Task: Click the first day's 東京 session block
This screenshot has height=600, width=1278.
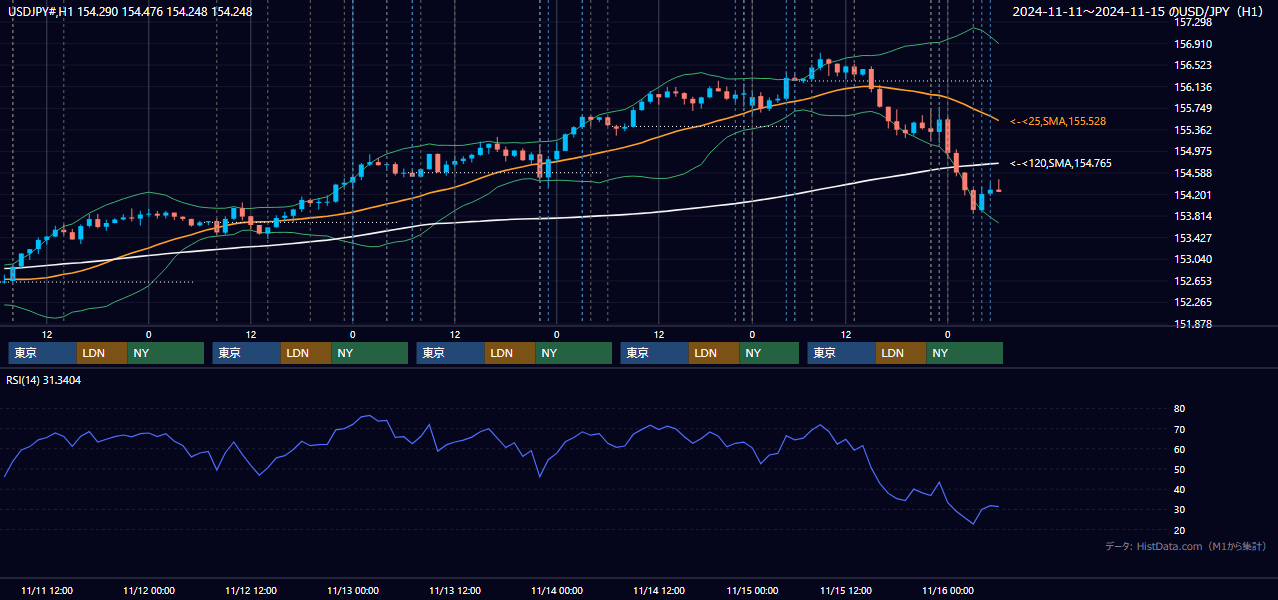Action: click(42, 353)
